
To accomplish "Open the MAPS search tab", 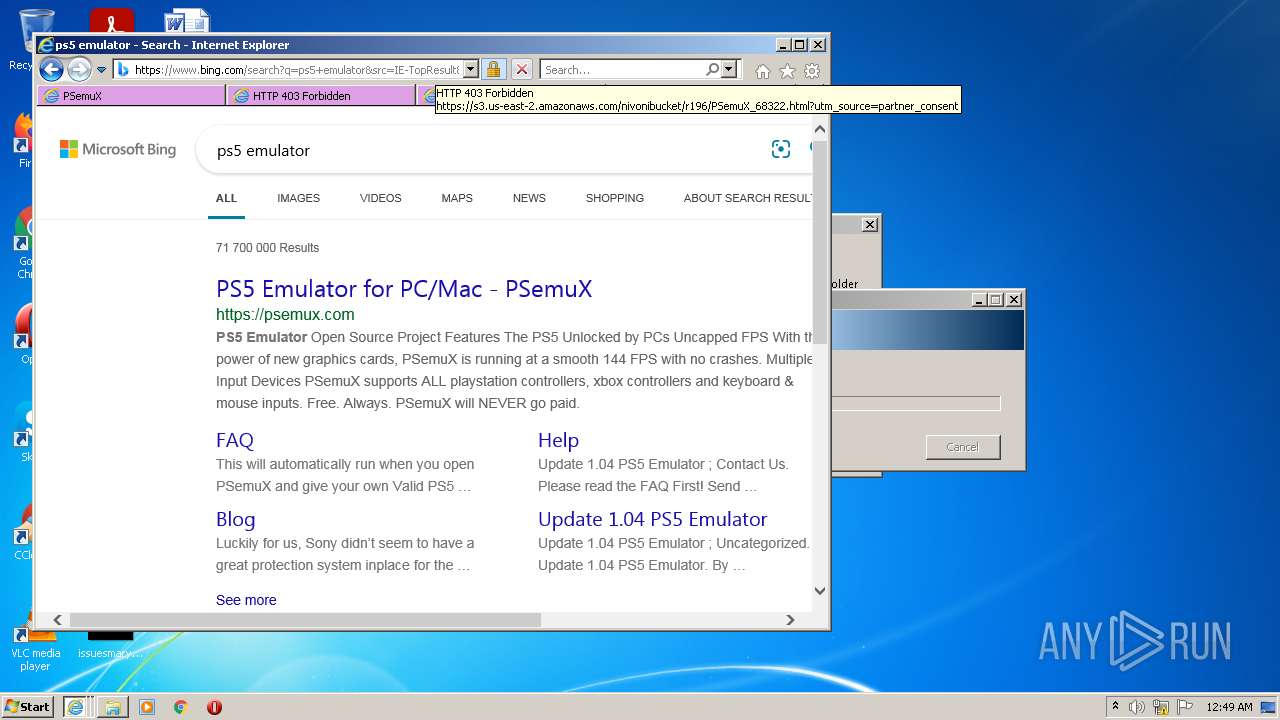I will point(457,198).
